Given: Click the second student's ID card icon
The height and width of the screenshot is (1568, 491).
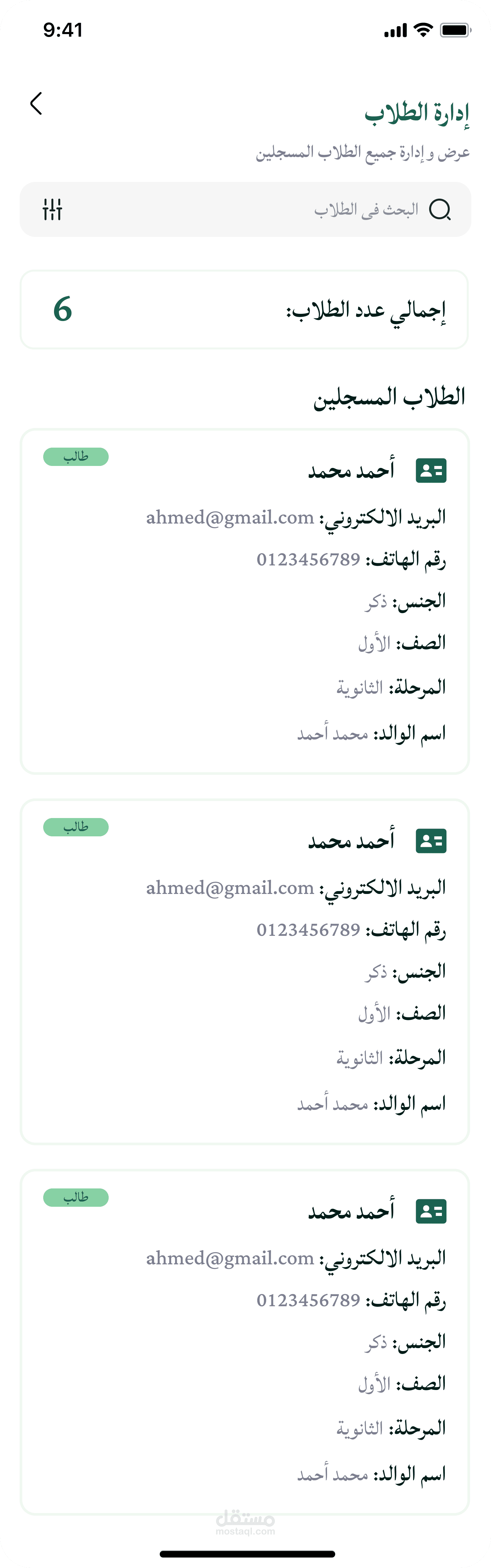Looking at the screenshot, I should (431, 841).
